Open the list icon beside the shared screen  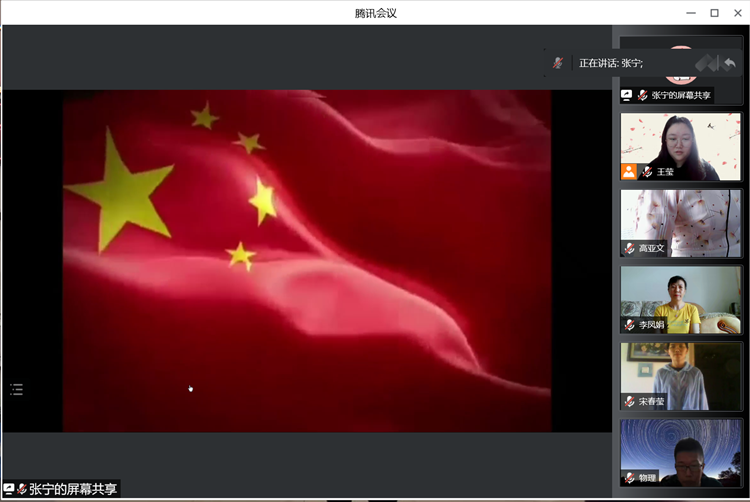[x=17, y=389]
